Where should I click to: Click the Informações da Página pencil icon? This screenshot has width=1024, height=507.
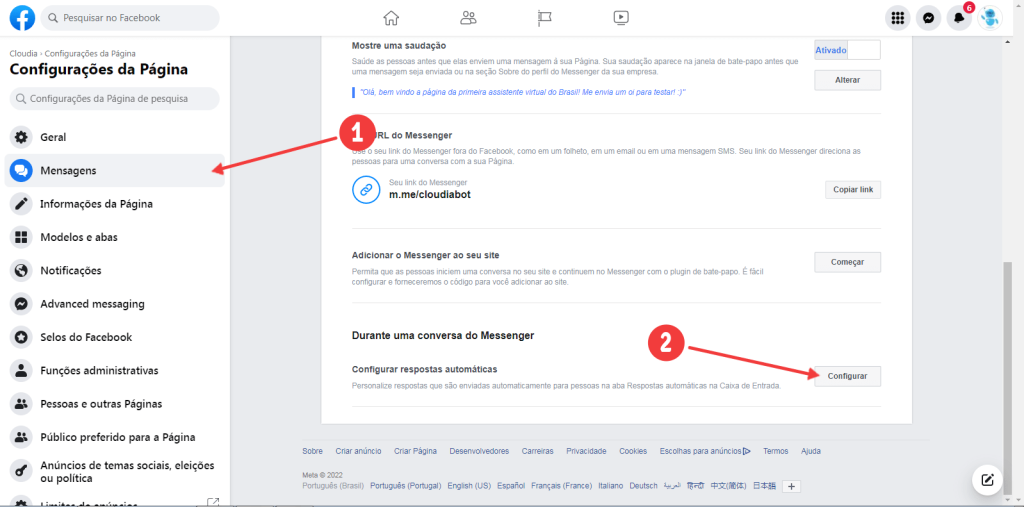(22, 204)
